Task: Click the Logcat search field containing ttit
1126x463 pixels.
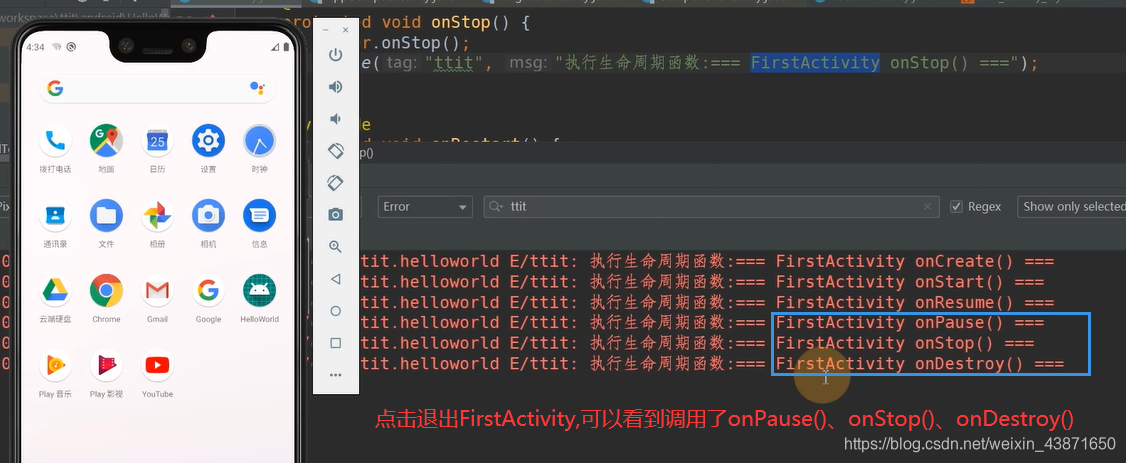Action: (x=712, y=207)
